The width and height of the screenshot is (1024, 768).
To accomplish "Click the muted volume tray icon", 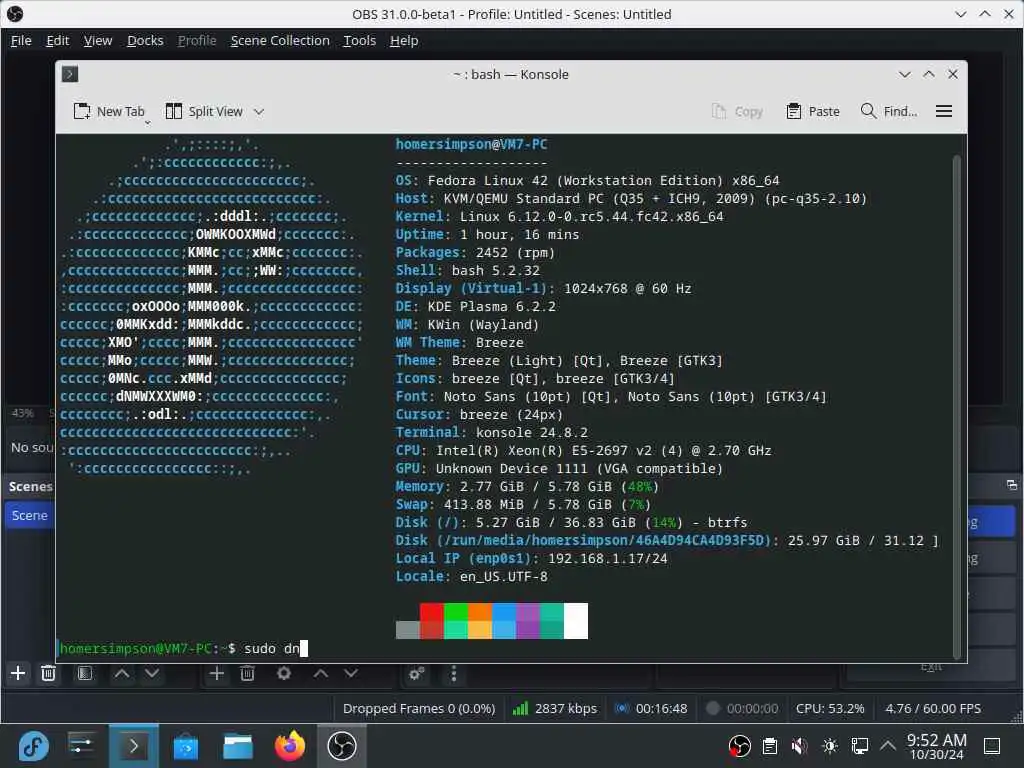I will (x=799, y=746).
